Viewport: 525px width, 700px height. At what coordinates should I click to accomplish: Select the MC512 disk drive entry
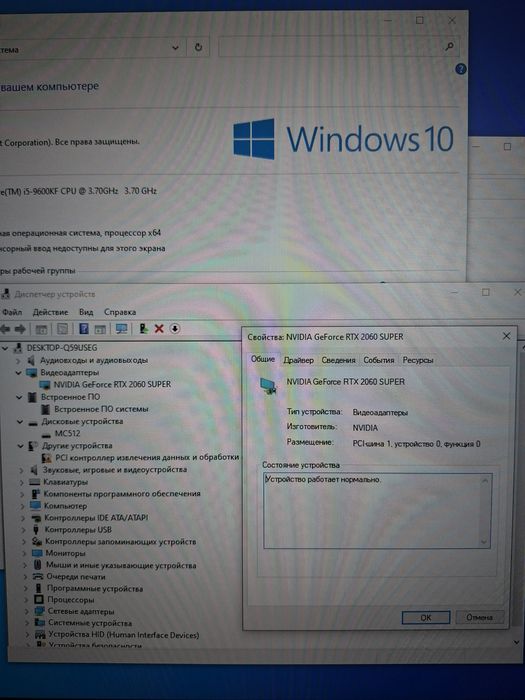[67, 433]
